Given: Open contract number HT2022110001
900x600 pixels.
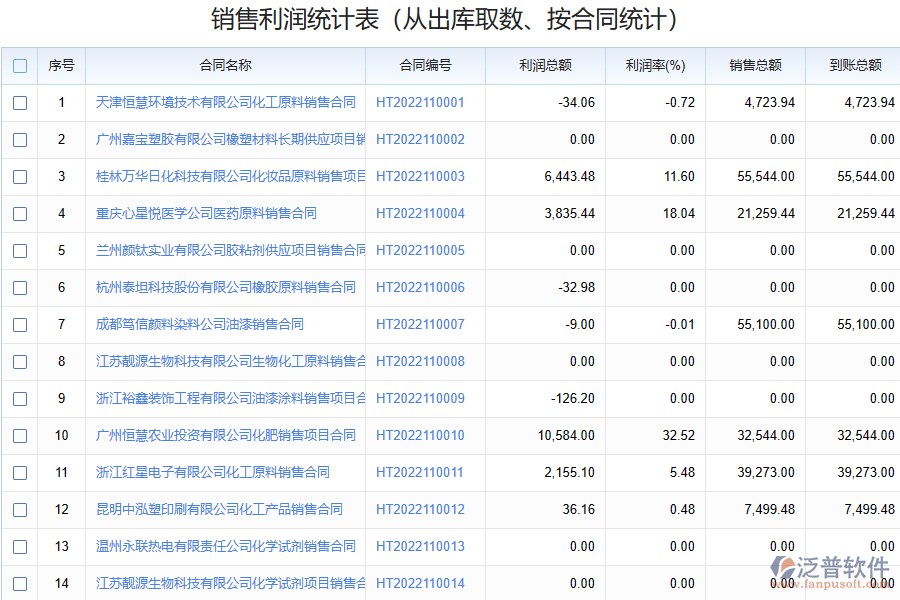Looking at the screenshot, I should click(420, 102).
